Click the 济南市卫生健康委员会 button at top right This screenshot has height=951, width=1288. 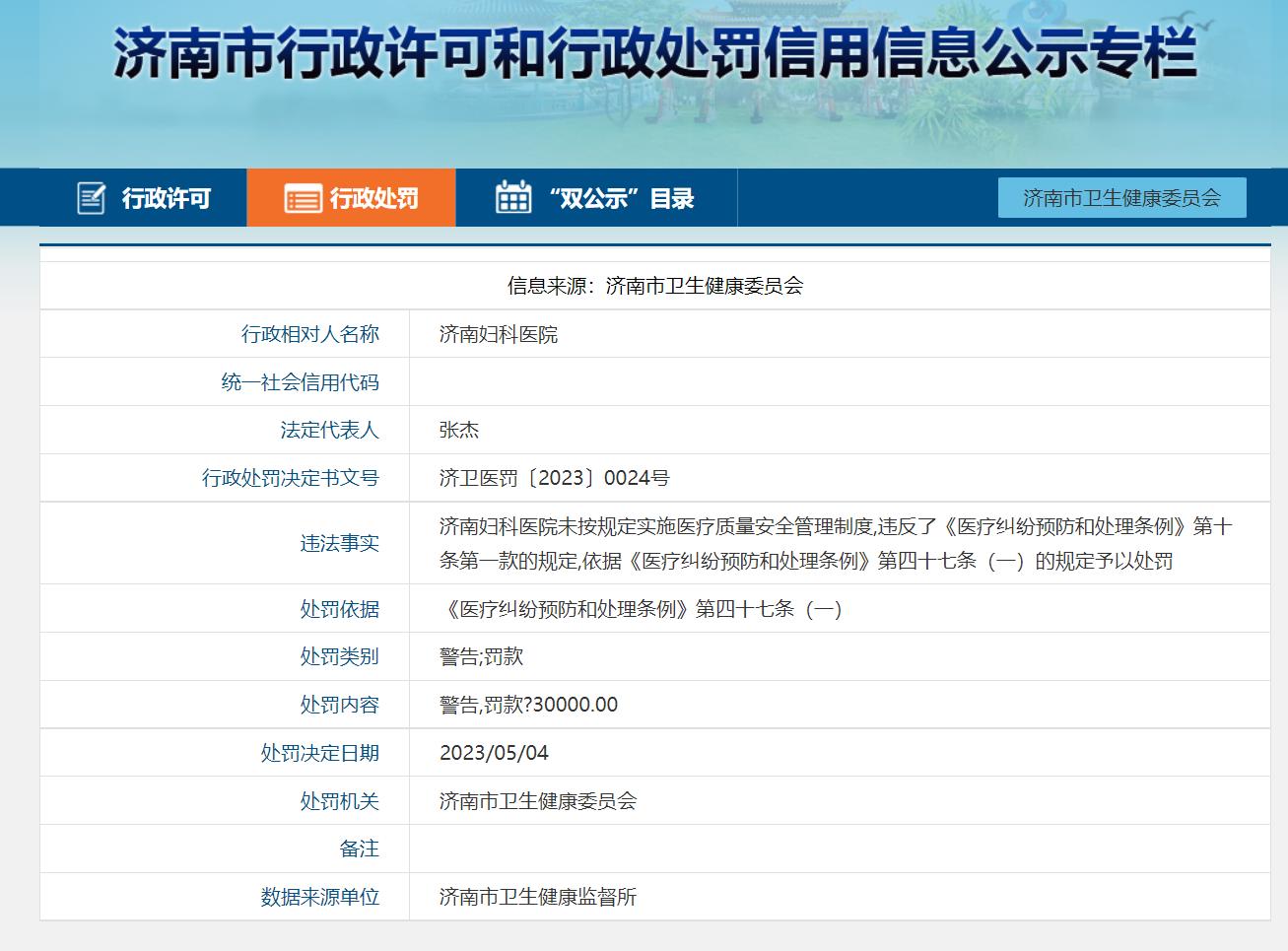point(1121,197)
